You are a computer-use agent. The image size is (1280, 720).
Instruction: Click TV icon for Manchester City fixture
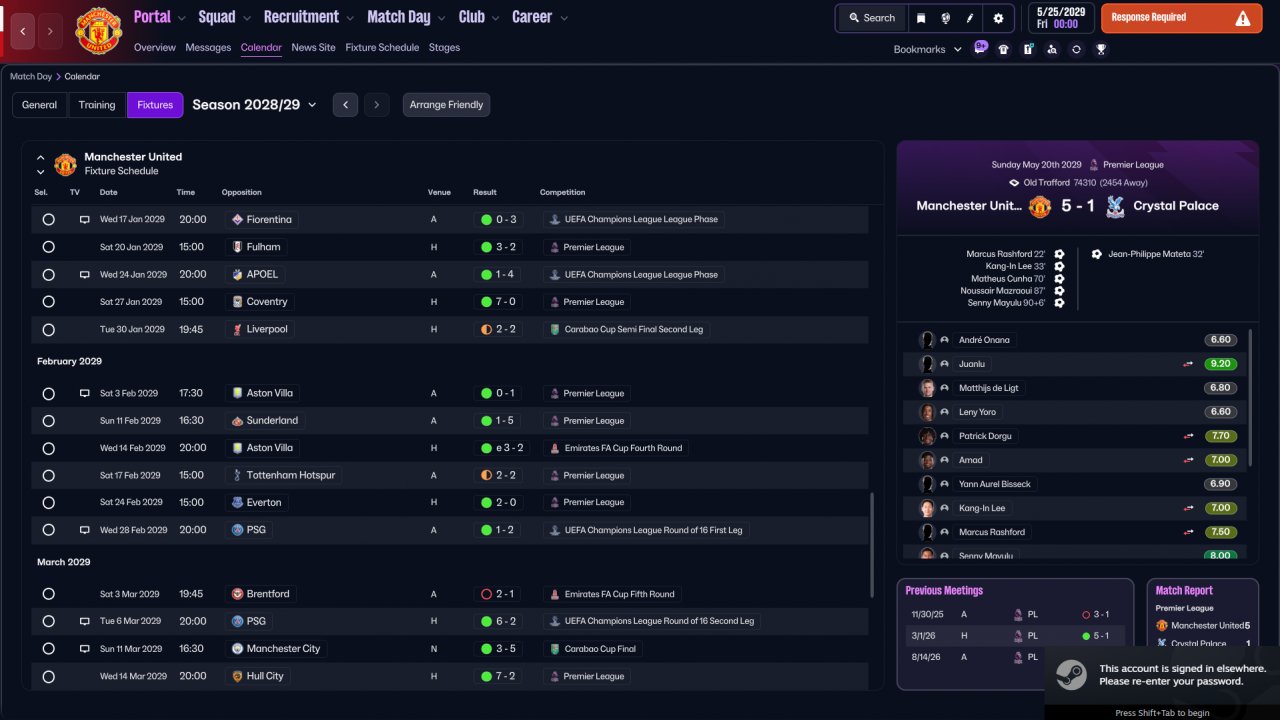click(85, 648)
